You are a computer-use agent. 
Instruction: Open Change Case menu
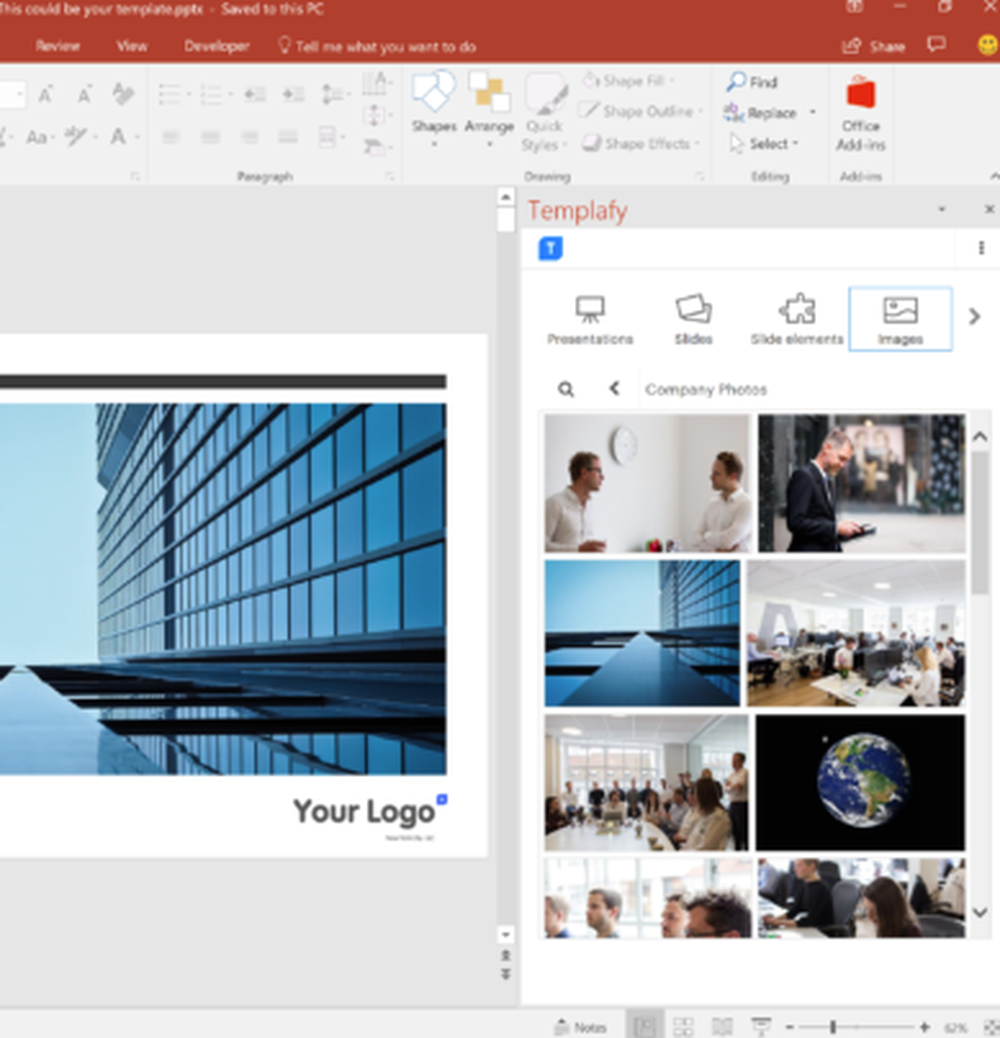tap(39, 137)
